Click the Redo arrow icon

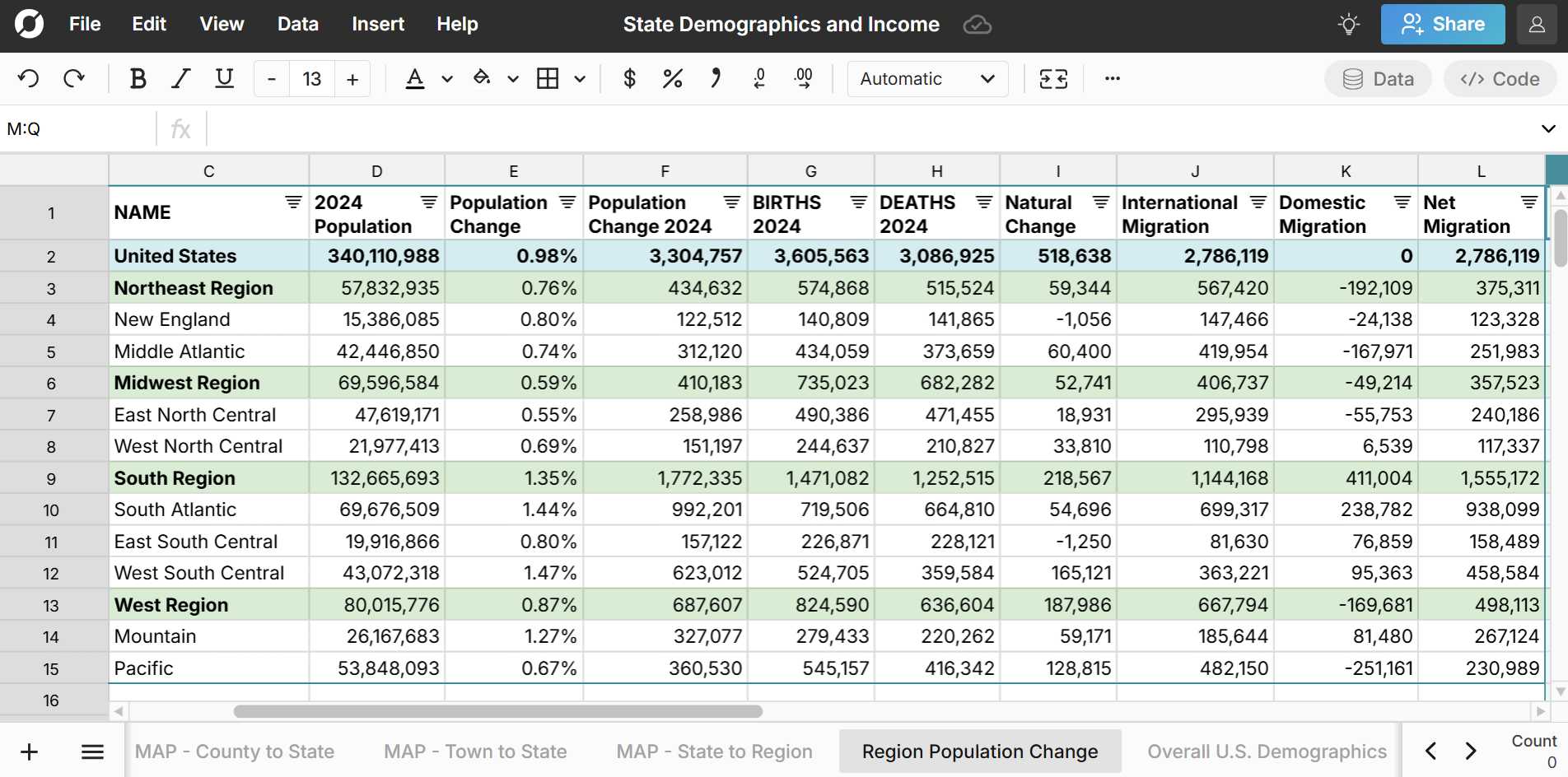[x=74, y=79]
